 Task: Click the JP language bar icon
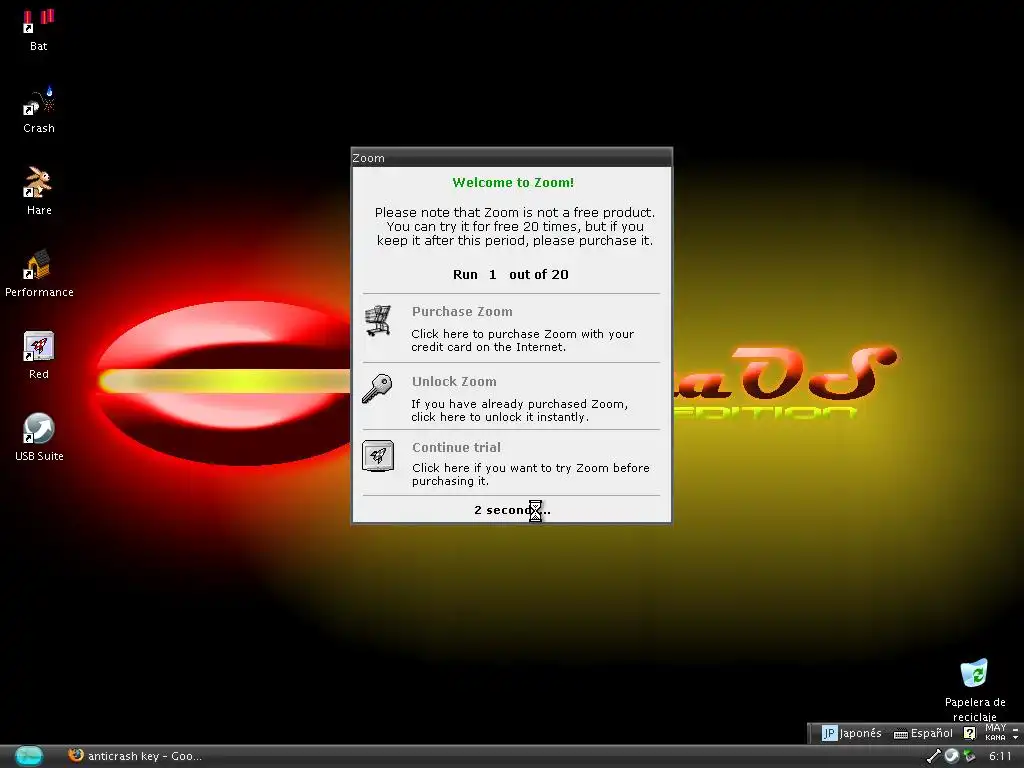(829, 733)
